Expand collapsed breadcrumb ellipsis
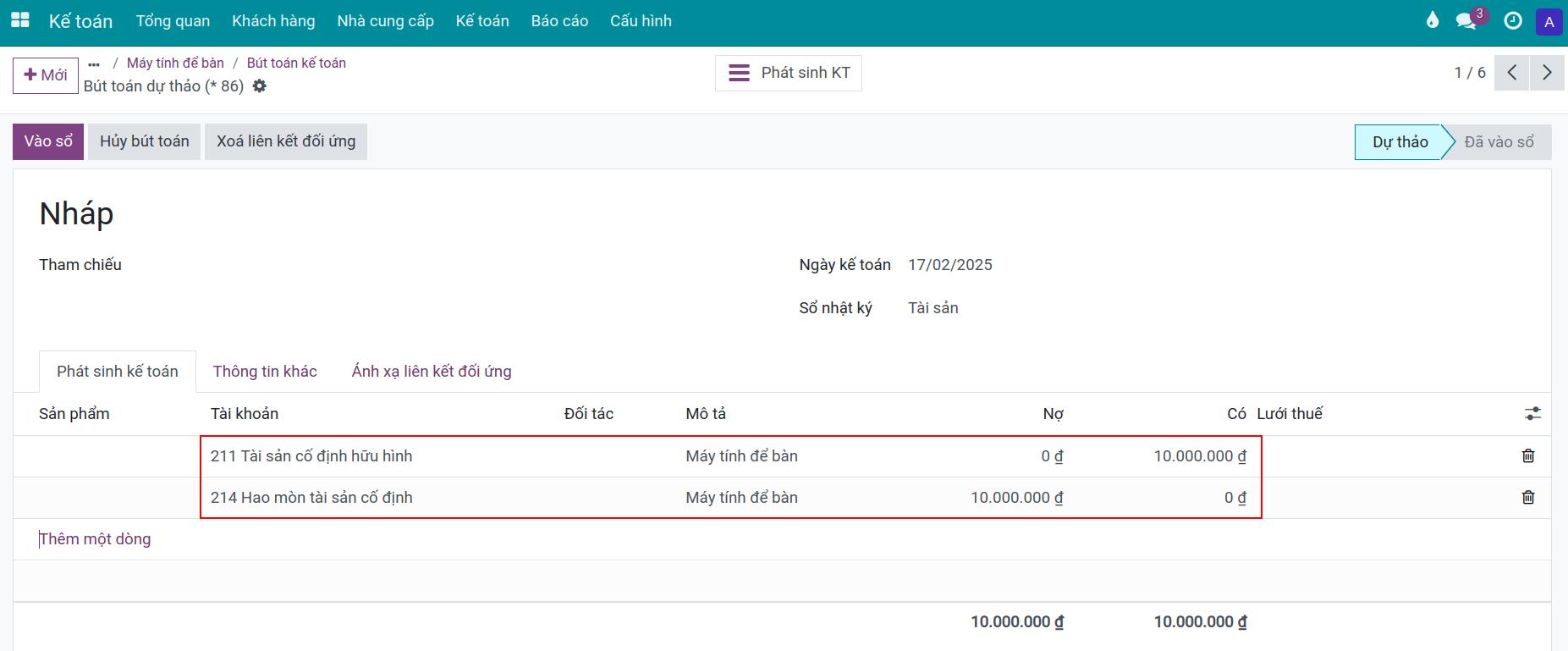Viewport: 1568px width, 651px height. (94, 63)
